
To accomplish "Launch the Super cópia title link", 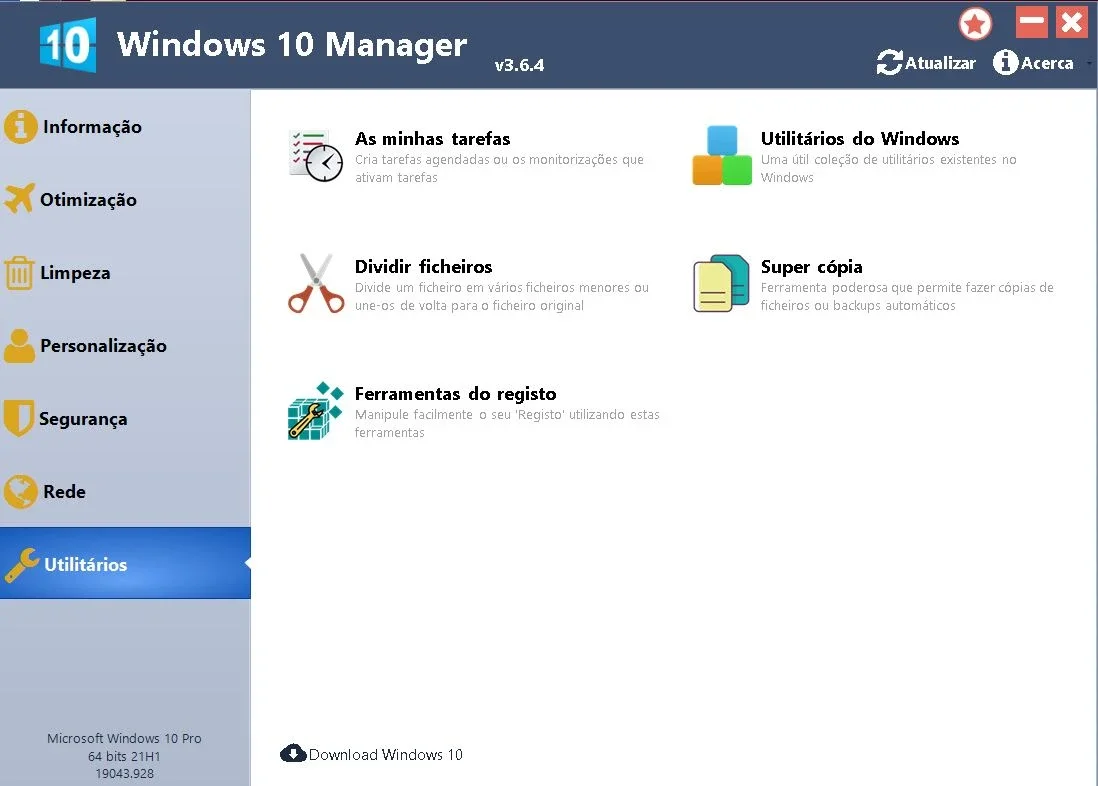I will coord(811,267).
